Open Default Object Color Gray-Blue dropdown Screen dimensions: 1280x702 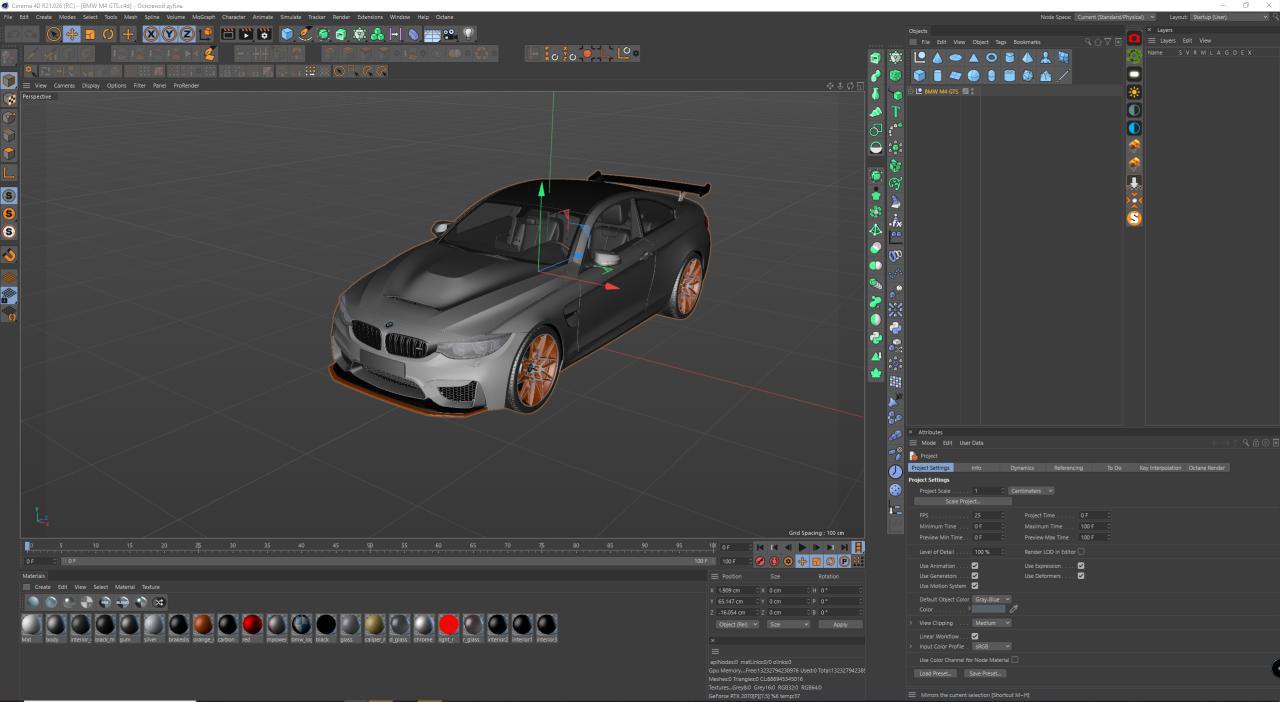992,599
